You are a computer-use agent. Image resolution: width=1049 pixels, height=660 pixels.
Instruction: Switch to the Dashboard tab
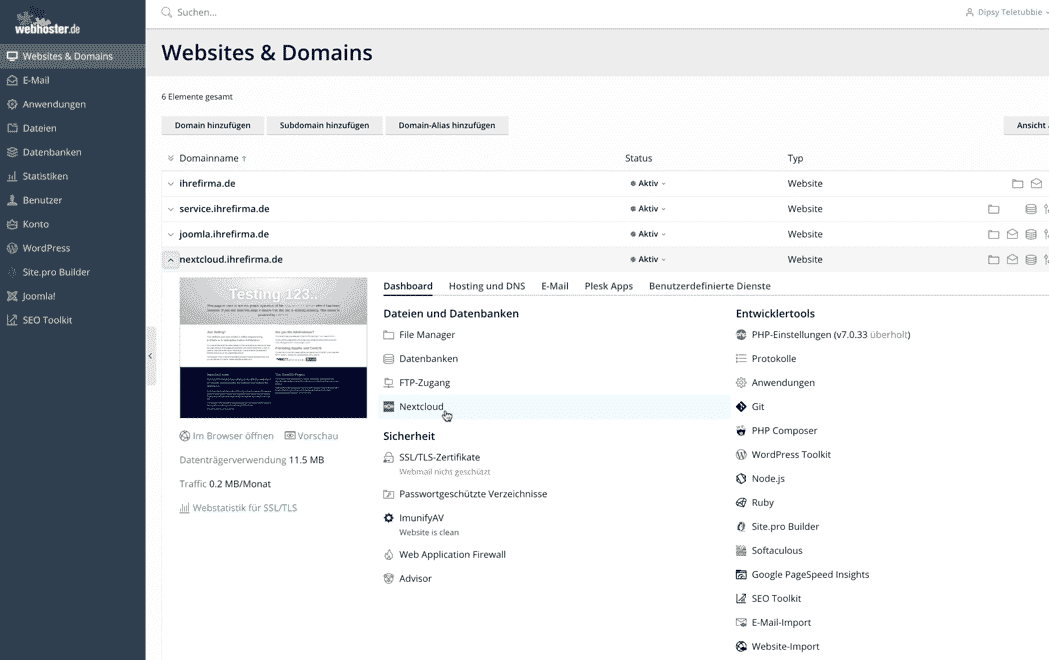click(x=408, y=286)
